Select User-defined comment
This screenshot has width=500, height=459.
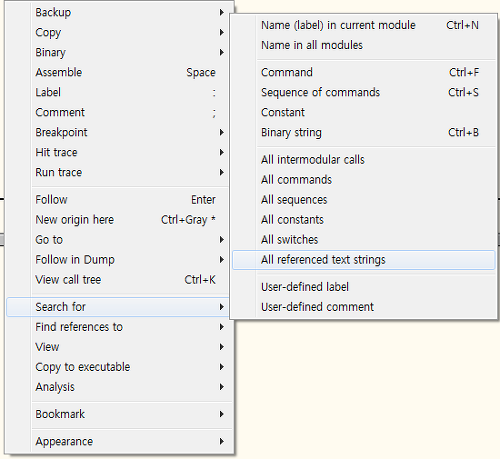click(364, 307)
